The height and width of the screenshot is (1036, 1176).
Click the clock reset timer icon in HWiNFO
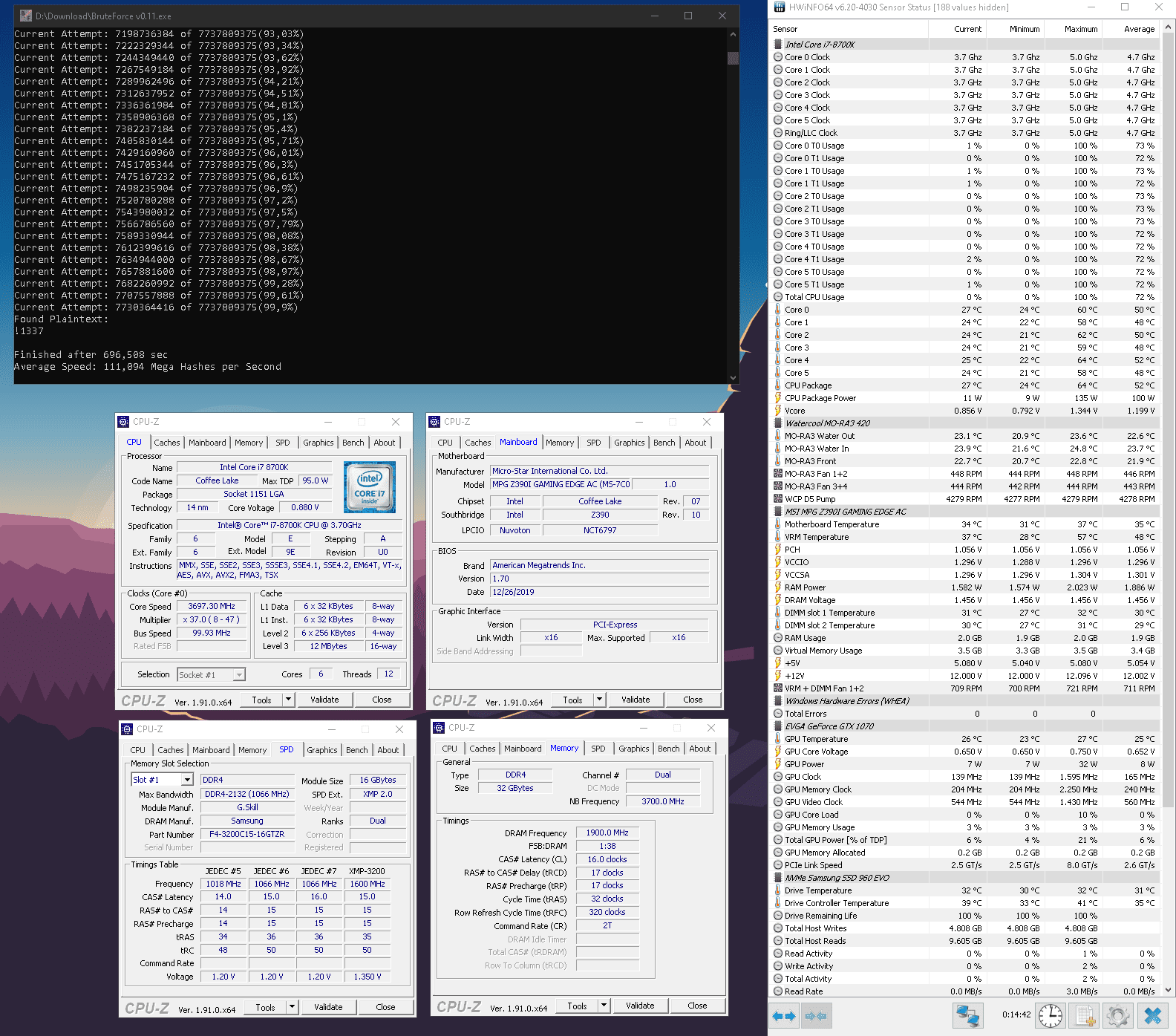pos(1051,1015)
